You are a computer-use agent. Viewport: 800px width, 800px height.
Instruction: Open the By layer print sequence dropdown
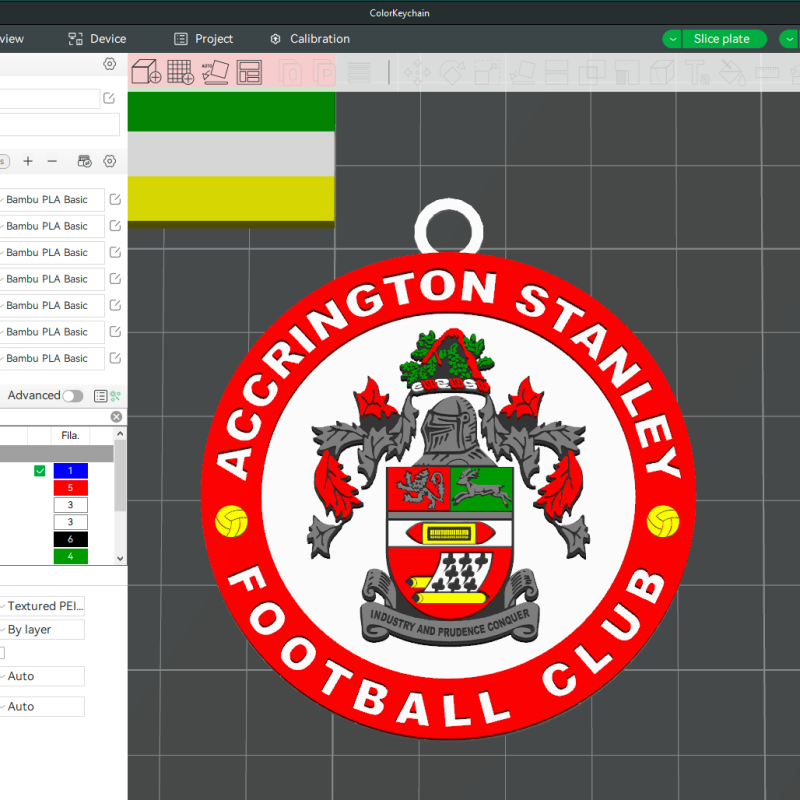(42, 630)
